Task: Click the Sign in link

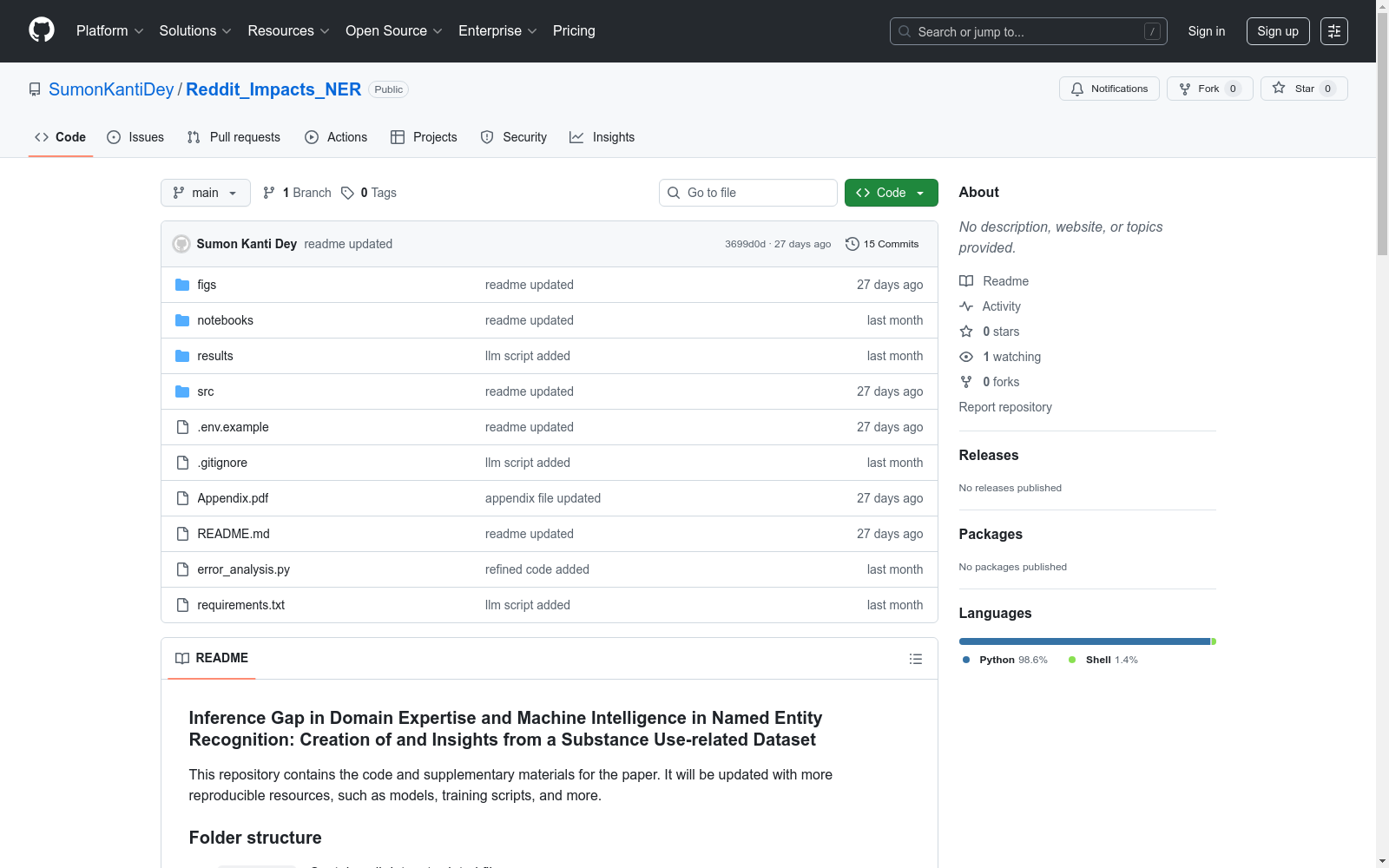Action: point(1207,31)
